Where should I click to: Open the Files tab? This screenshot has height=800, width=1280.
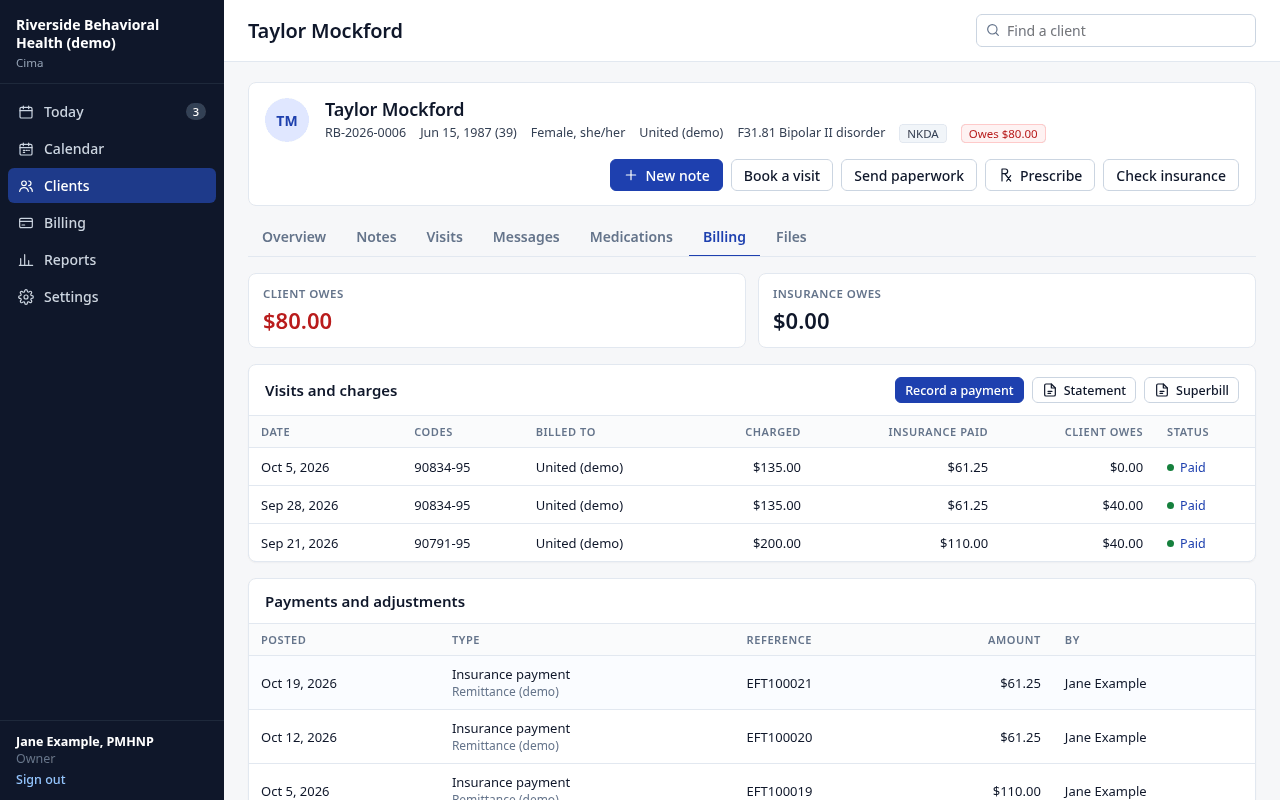pos(791,237)
